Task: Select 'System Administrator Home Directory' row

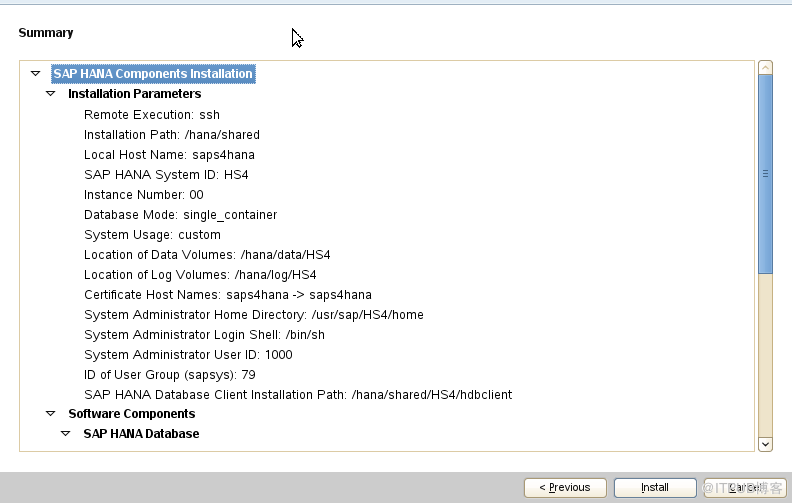Action: (x=254, y=315)
